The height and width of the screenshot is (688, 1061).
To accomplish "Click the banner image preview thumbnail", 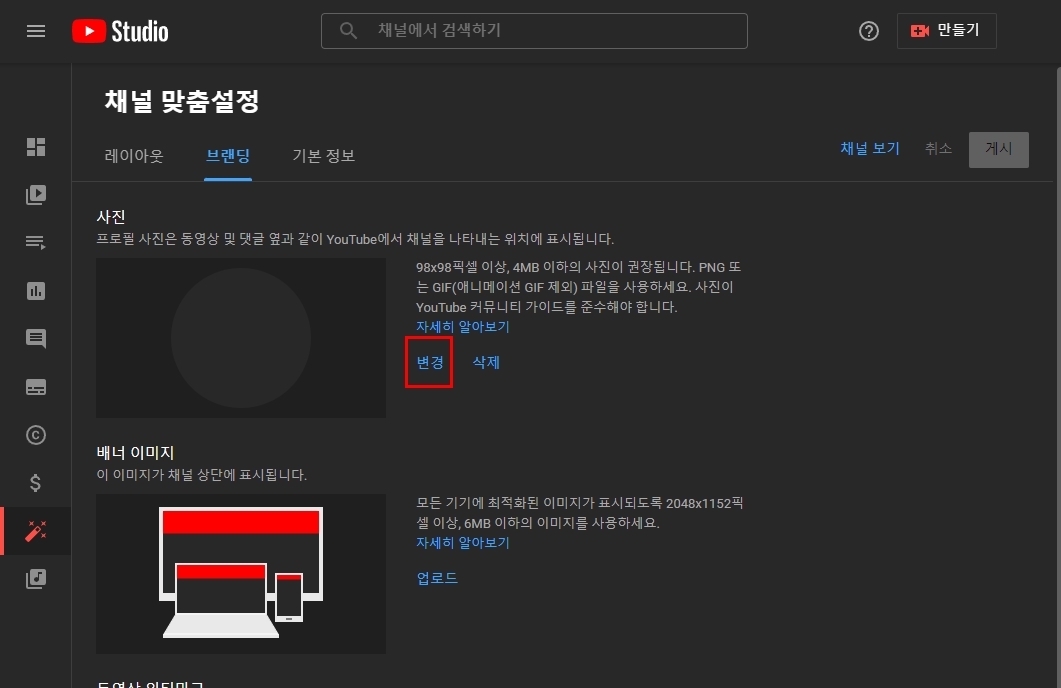I will pyautogui.click(x=240, y=574).
